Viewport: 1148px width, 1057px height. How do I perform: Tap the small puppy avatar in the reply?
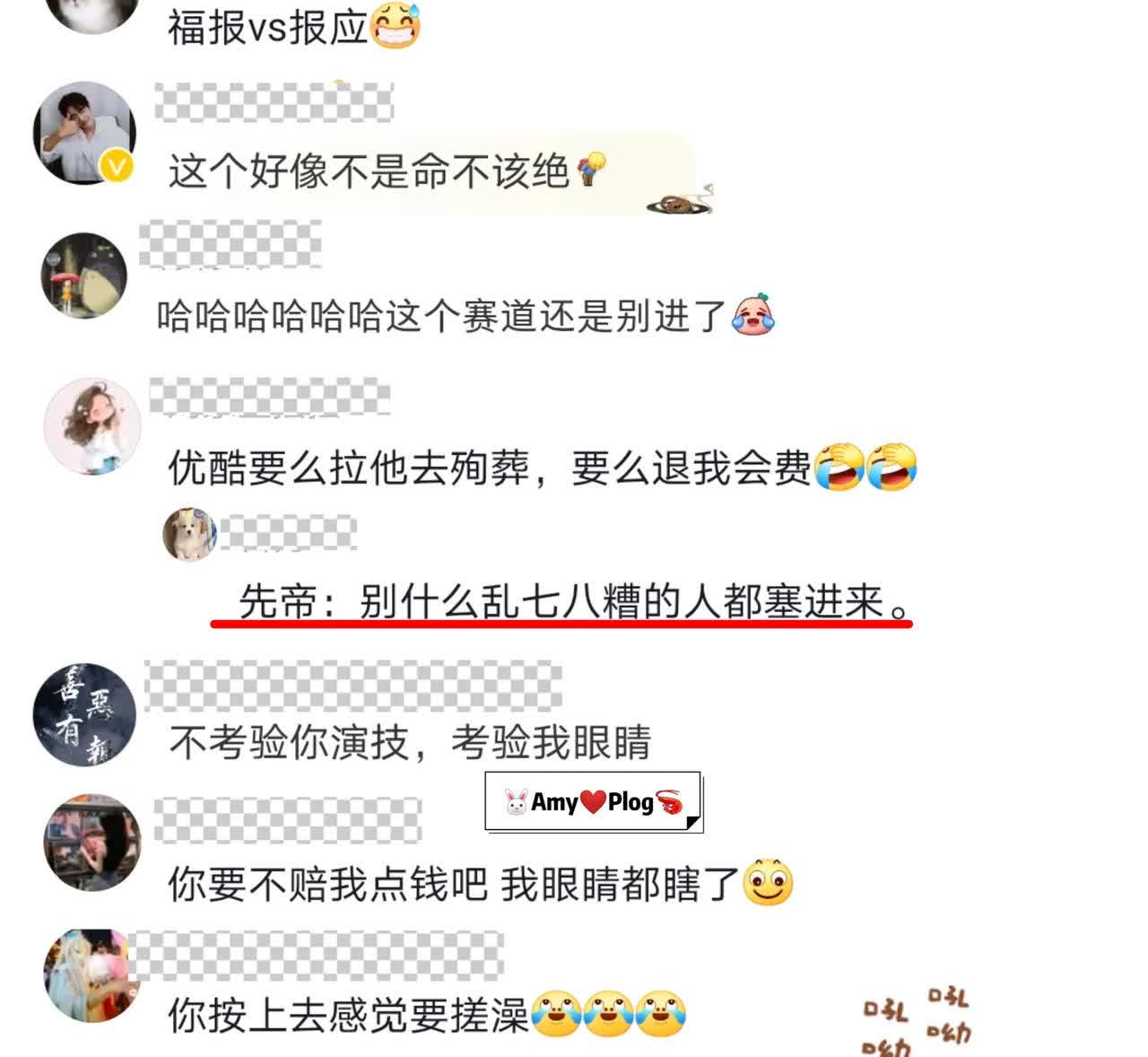pos(189,534)
